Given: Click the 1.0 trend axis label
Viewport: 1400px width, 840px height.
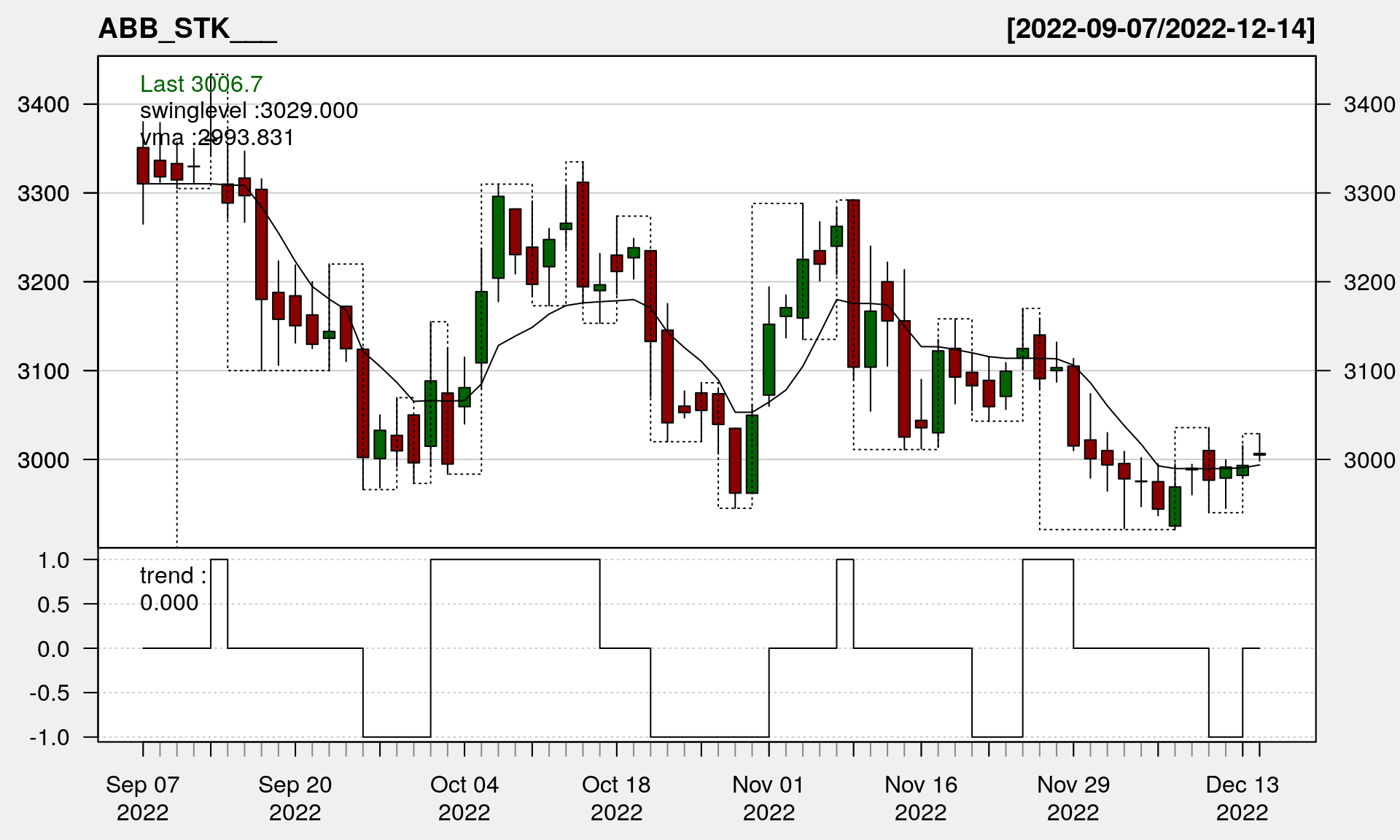Looking at the screenshot, I should click(x=54, y=560).
